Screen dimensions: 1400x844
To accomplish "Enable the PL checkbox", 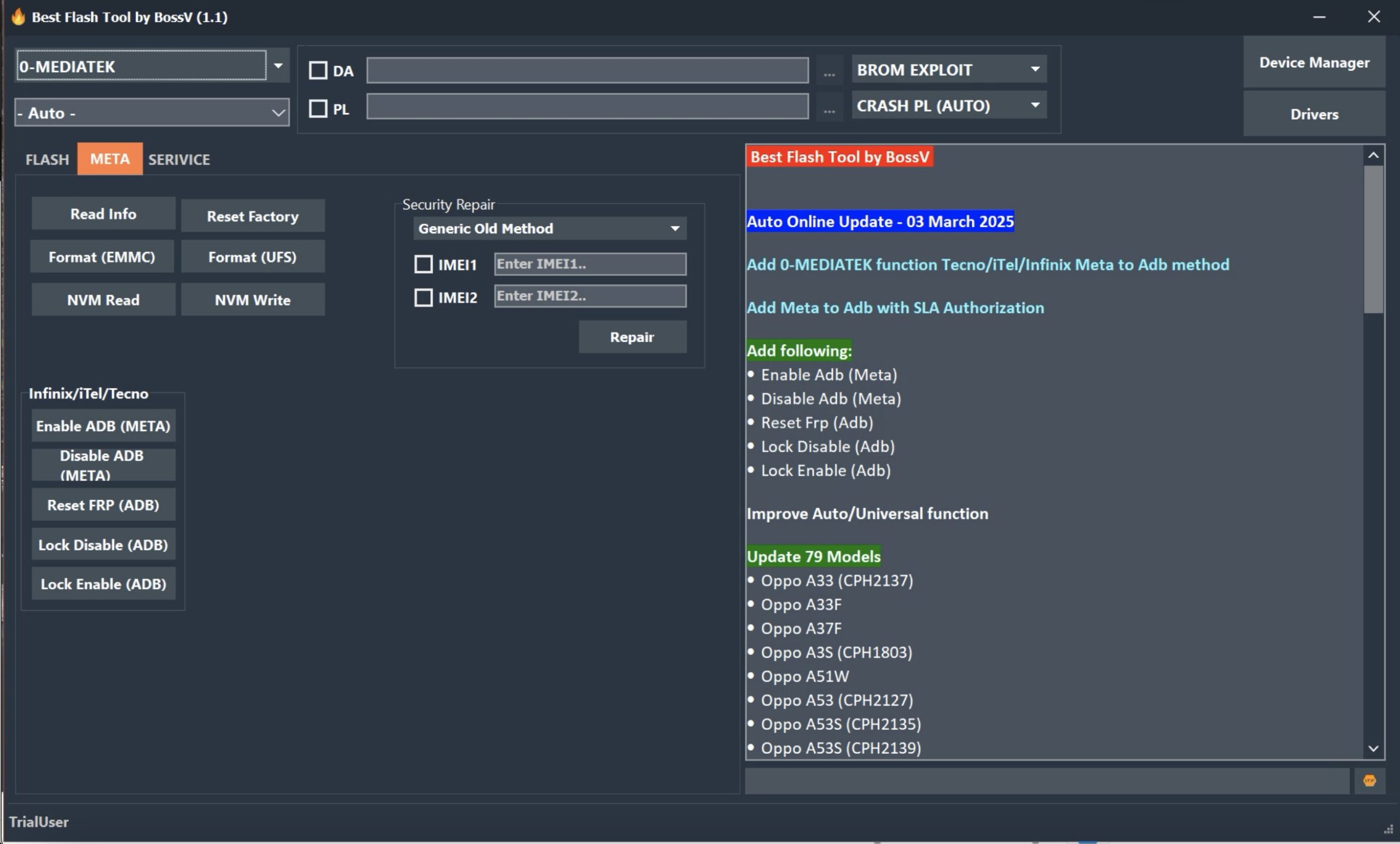I will tap(318, 108).
